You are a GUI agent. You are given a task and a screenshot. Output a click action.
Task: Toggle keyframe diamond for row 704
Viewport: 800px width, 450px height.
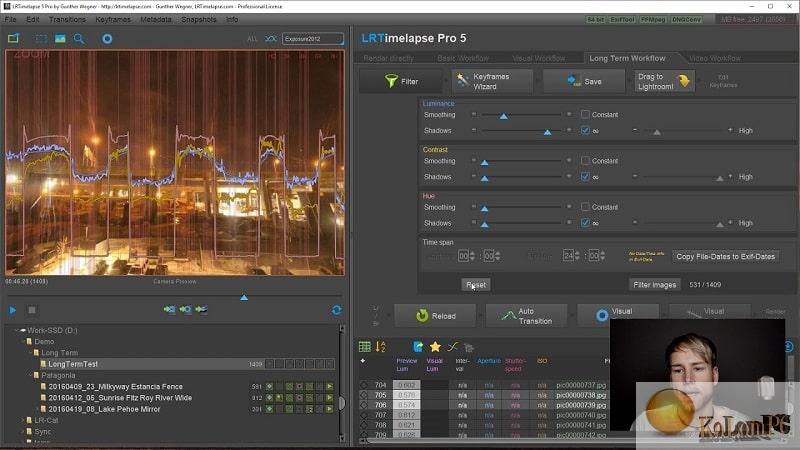pos(364,385)
